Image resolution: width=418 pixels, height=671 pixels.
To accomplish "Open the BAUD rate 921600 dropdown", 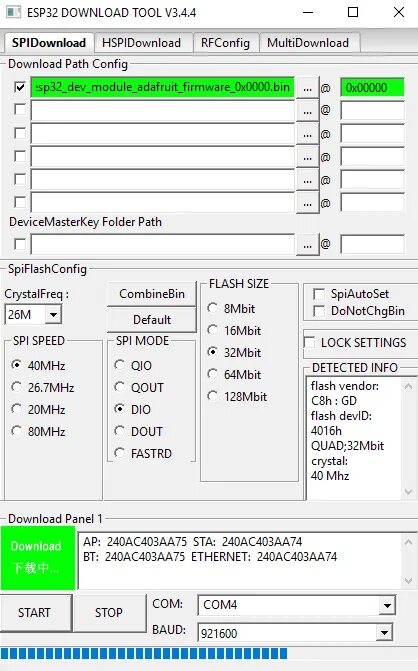I will pyautogui.click(x=384, y=632).
